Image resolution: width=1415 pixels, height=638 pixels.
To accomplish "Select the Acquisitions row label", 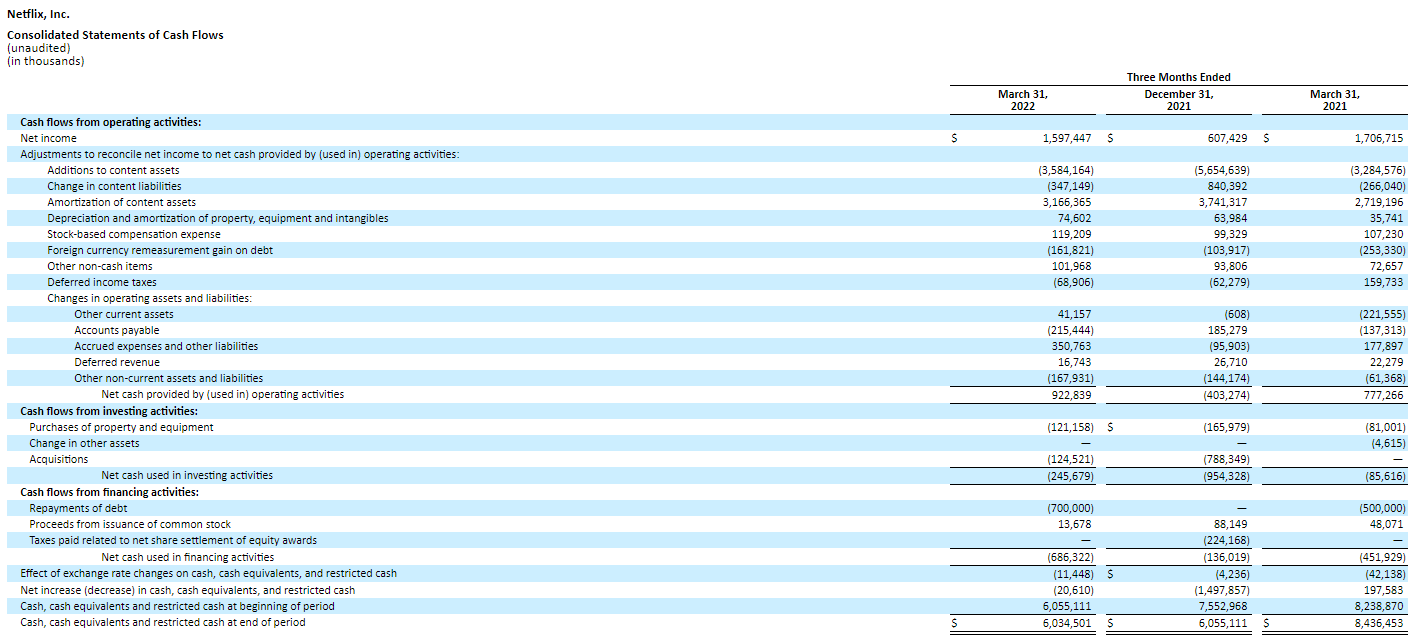I will point(58,459).
